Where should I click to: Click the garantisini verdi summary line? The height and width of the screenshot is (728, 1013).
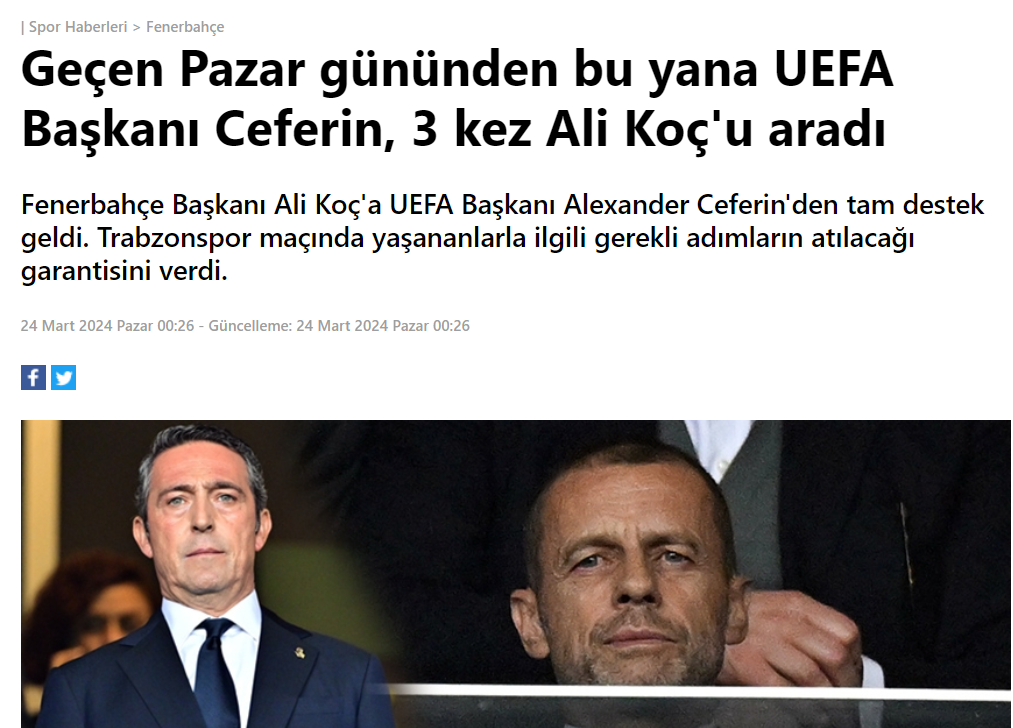(125, 271)
